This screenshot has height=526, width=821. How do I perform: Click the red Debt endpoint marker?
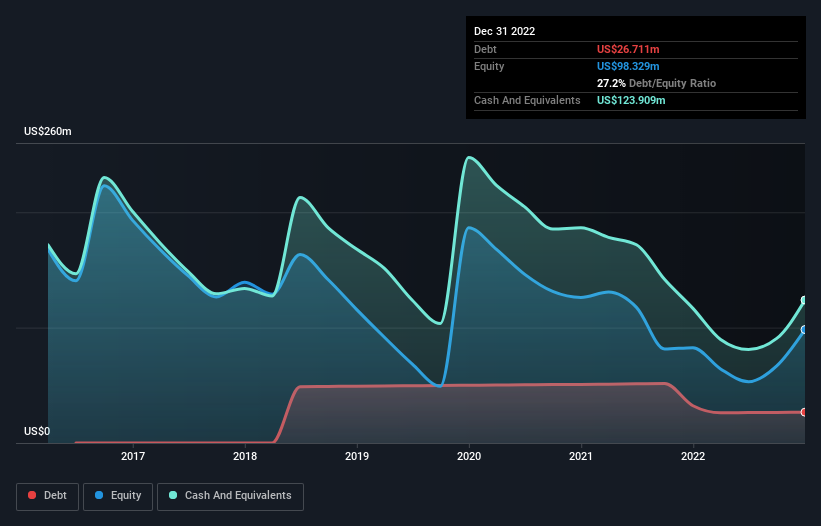(804, 412)
